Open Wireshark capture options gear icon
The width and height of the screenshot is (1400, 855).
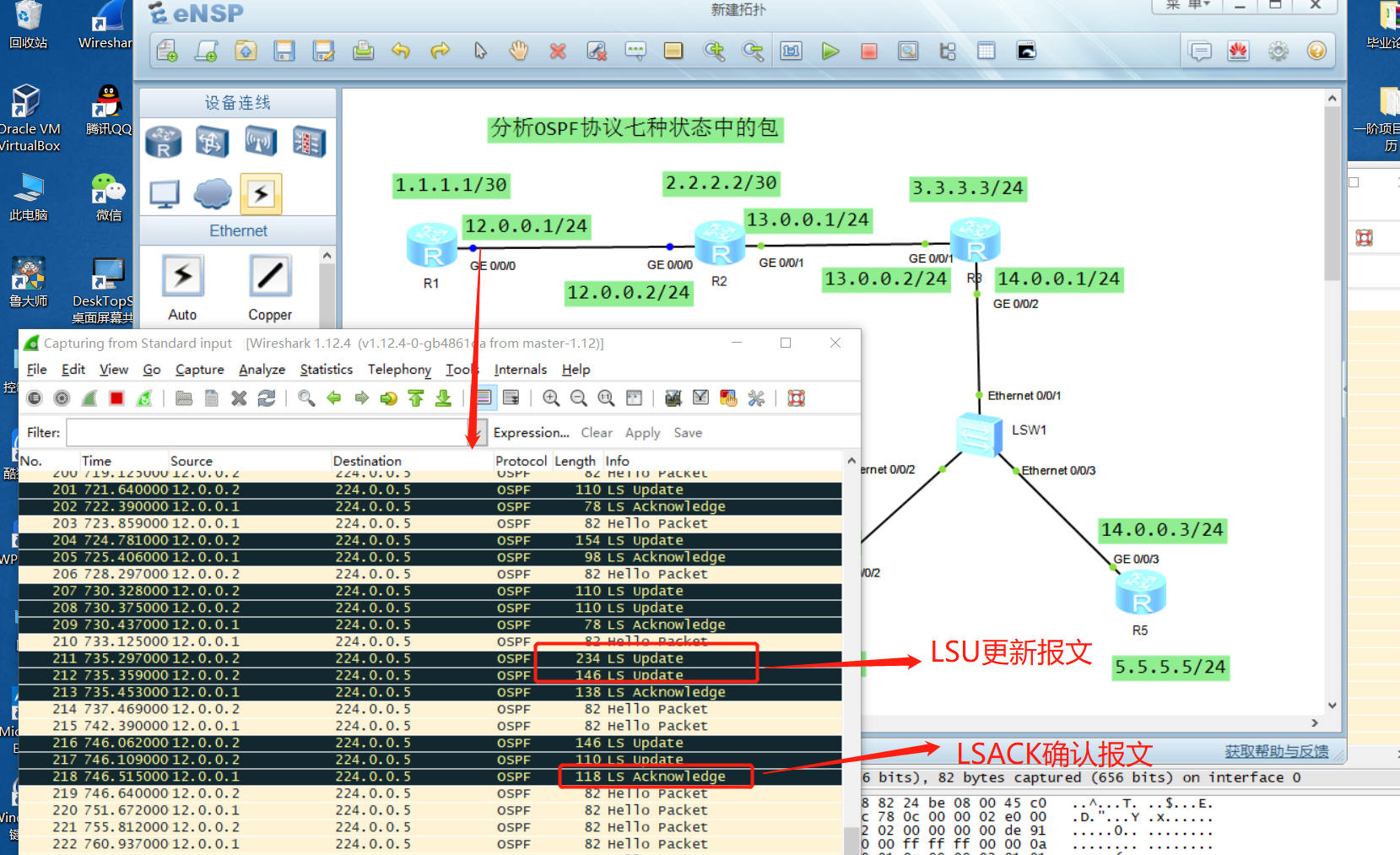(x=62, y=398)
